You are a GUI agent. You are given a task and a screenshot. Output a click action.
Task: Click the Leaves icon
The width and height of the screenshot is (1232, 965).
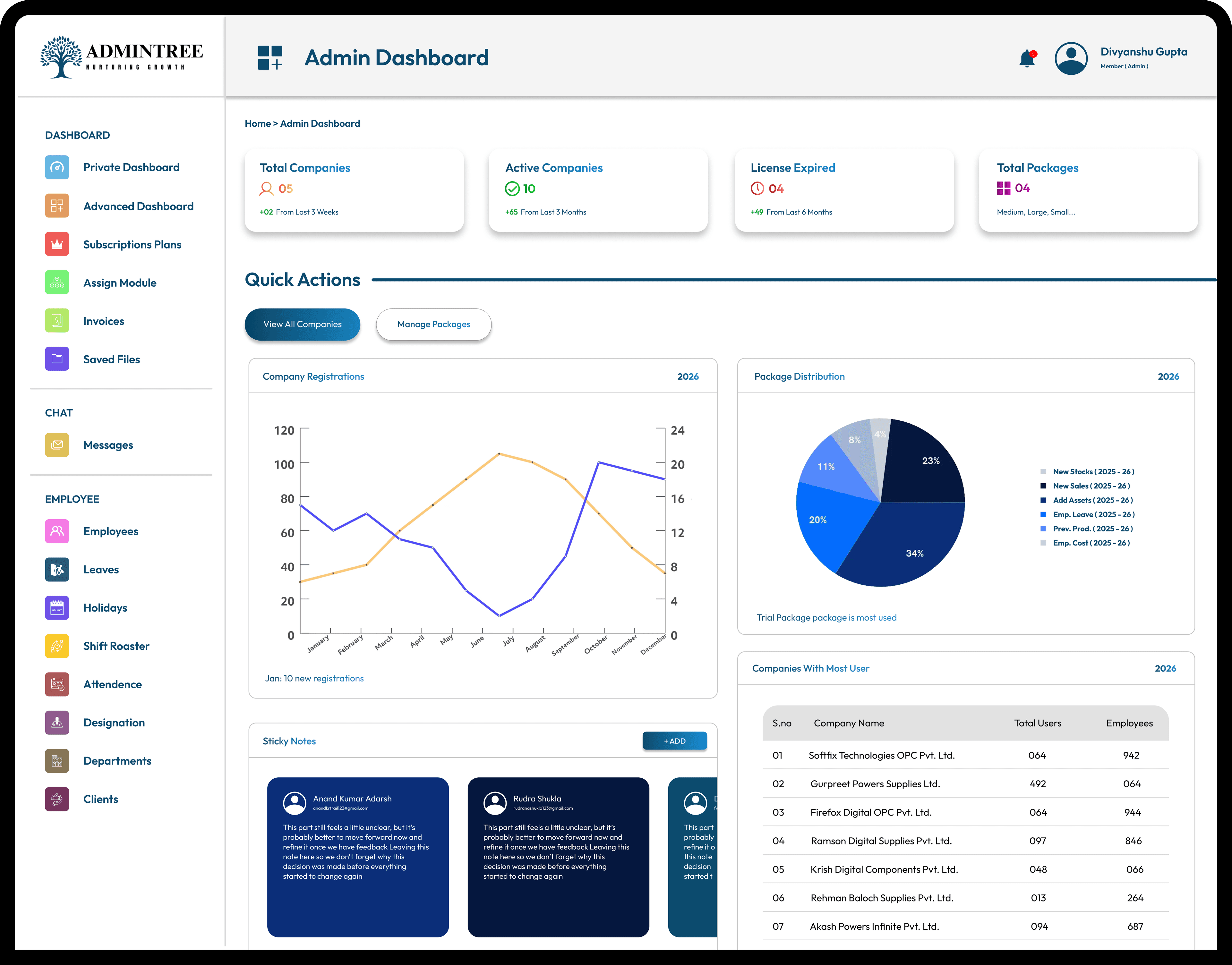pyautogui.click(x=57, y=570)
